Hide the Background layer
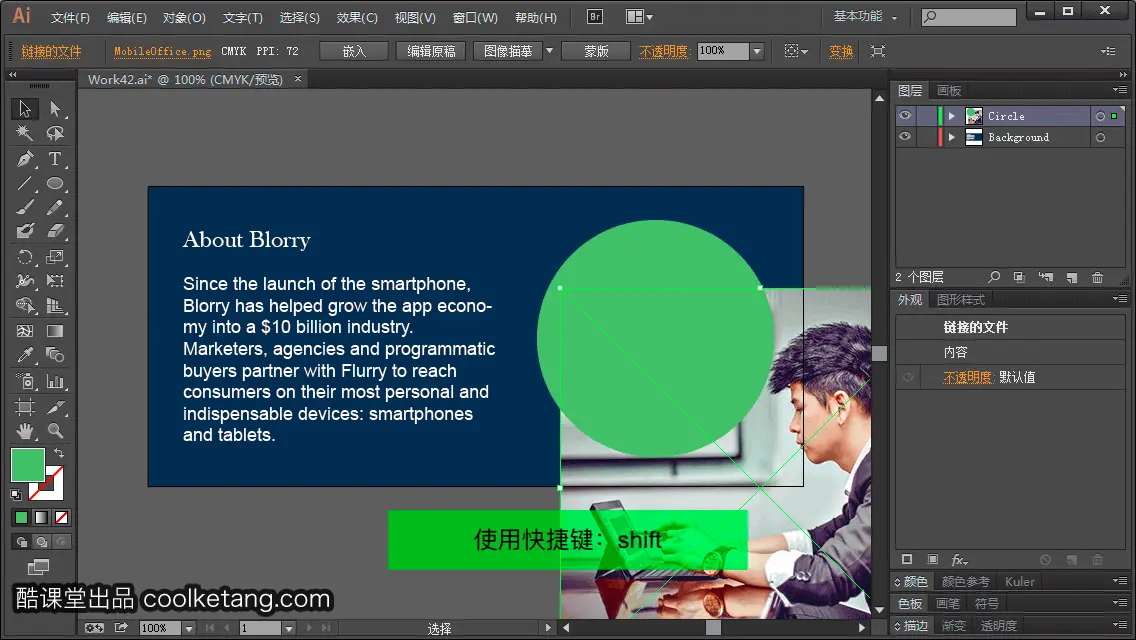 pyautogui.click(x=905, y=137)
